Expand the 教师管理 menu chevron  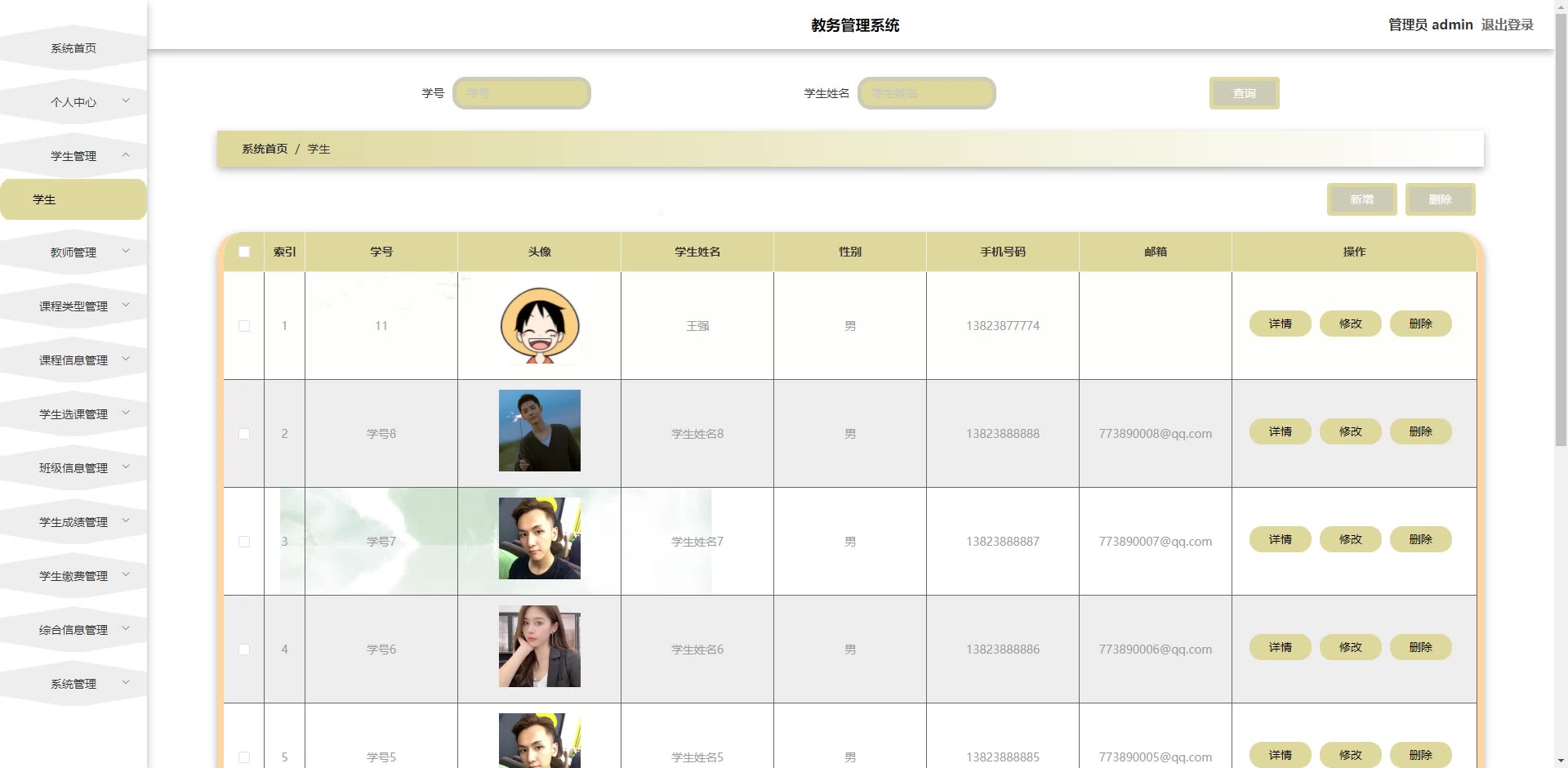pos(126,252)
